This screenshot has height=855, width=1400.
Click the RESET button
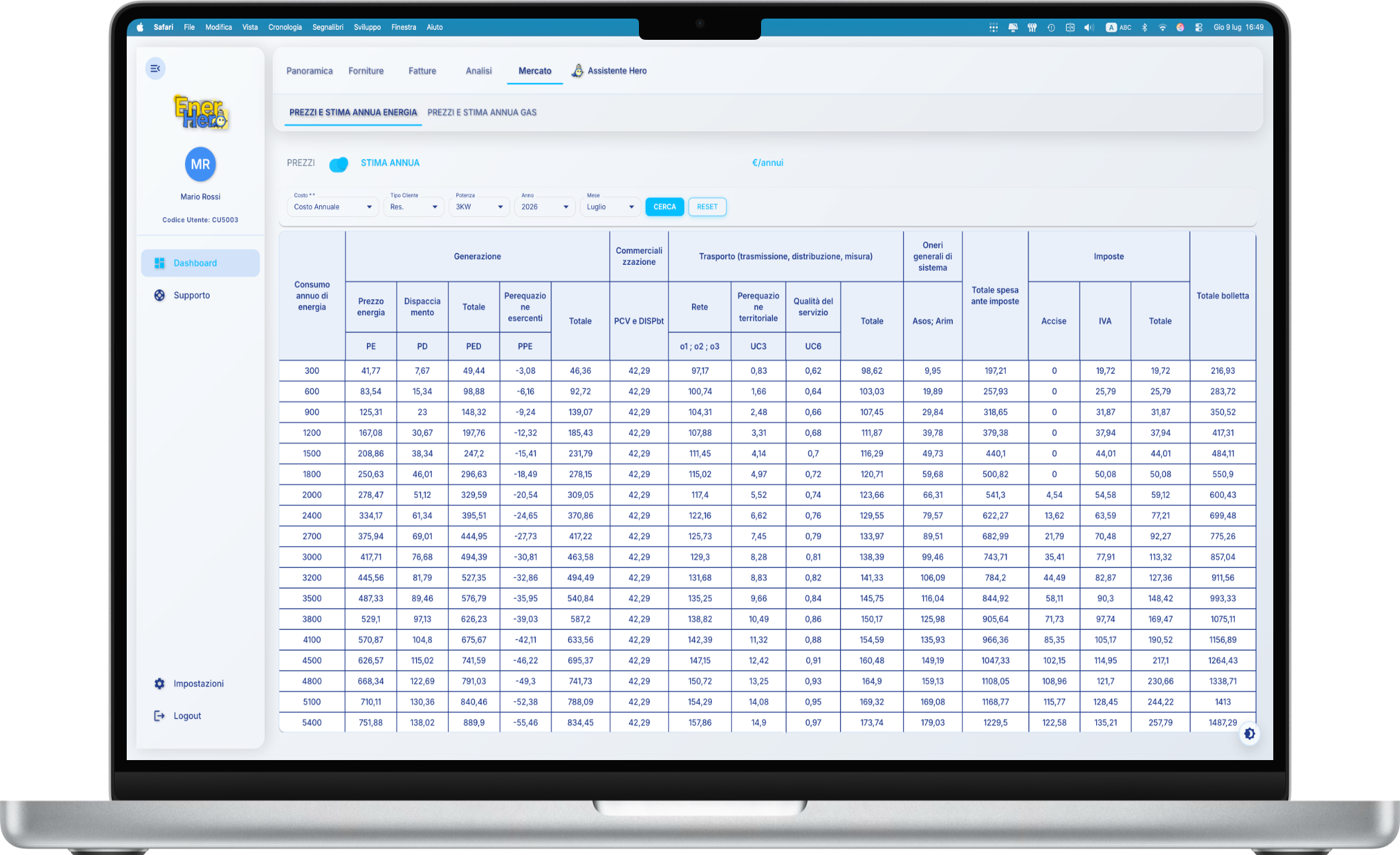[707, 207]
